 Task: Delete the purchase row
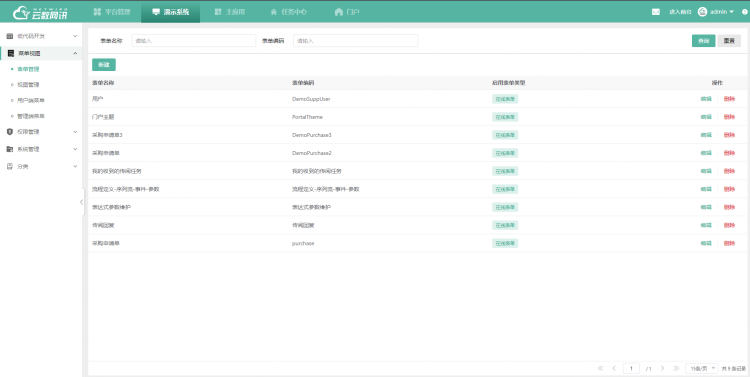(x=729, y=243)
